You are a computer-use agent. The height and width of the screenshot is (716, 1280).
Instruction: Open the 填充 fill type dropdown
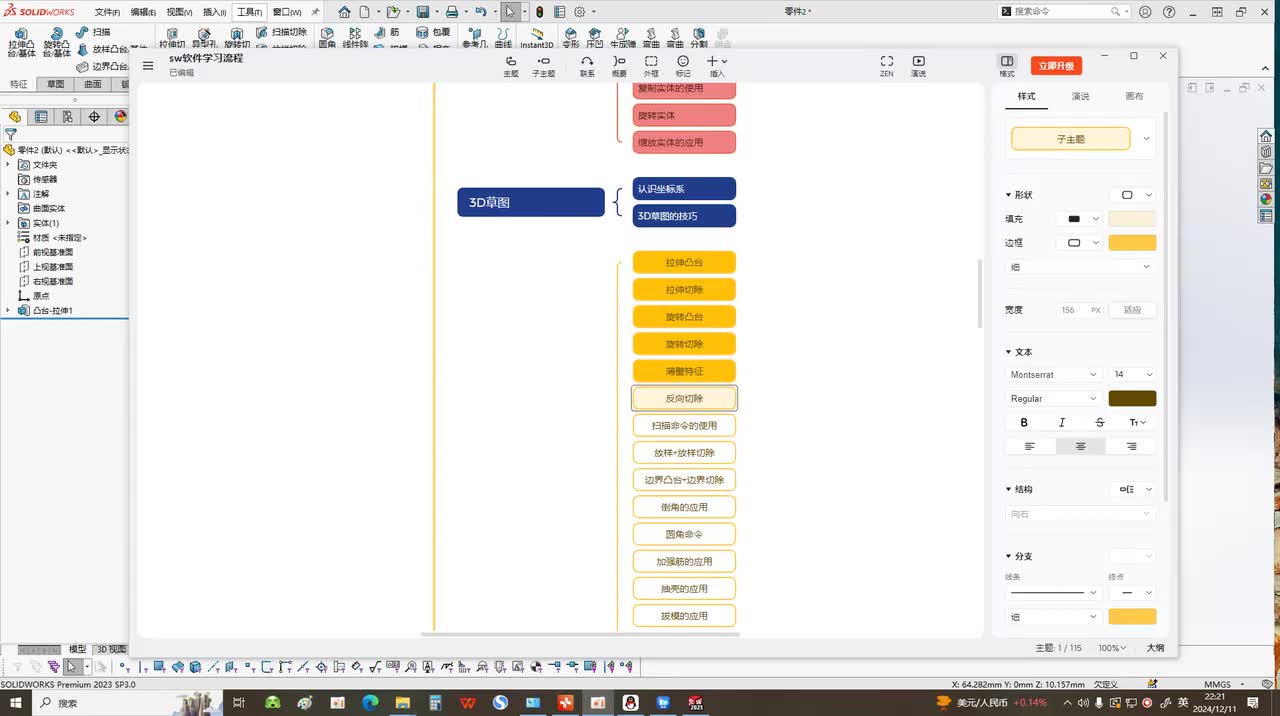(1080, 219)
